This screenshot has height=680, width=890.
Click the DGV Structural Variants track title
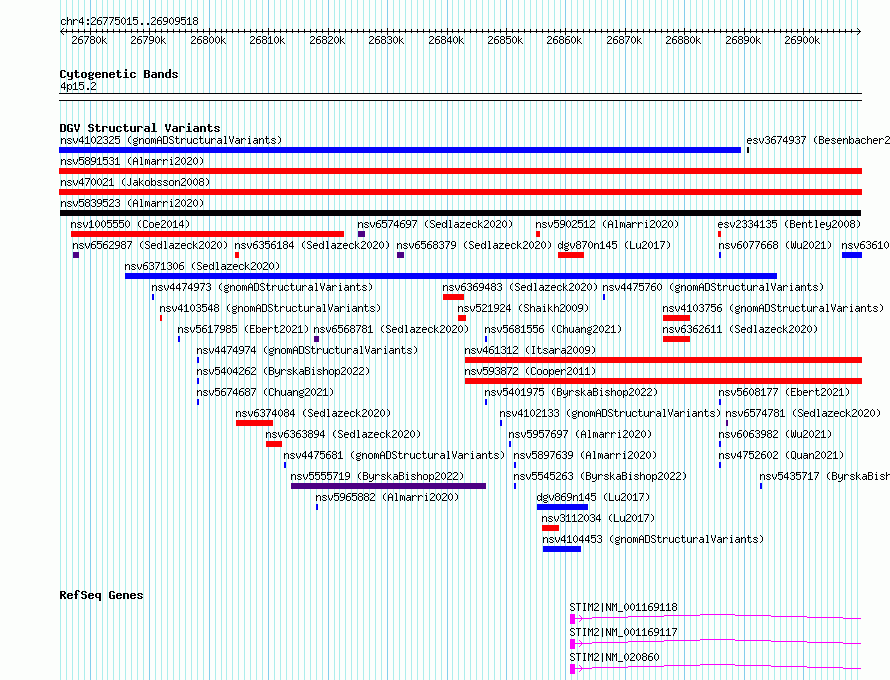(x=140, y=128)
